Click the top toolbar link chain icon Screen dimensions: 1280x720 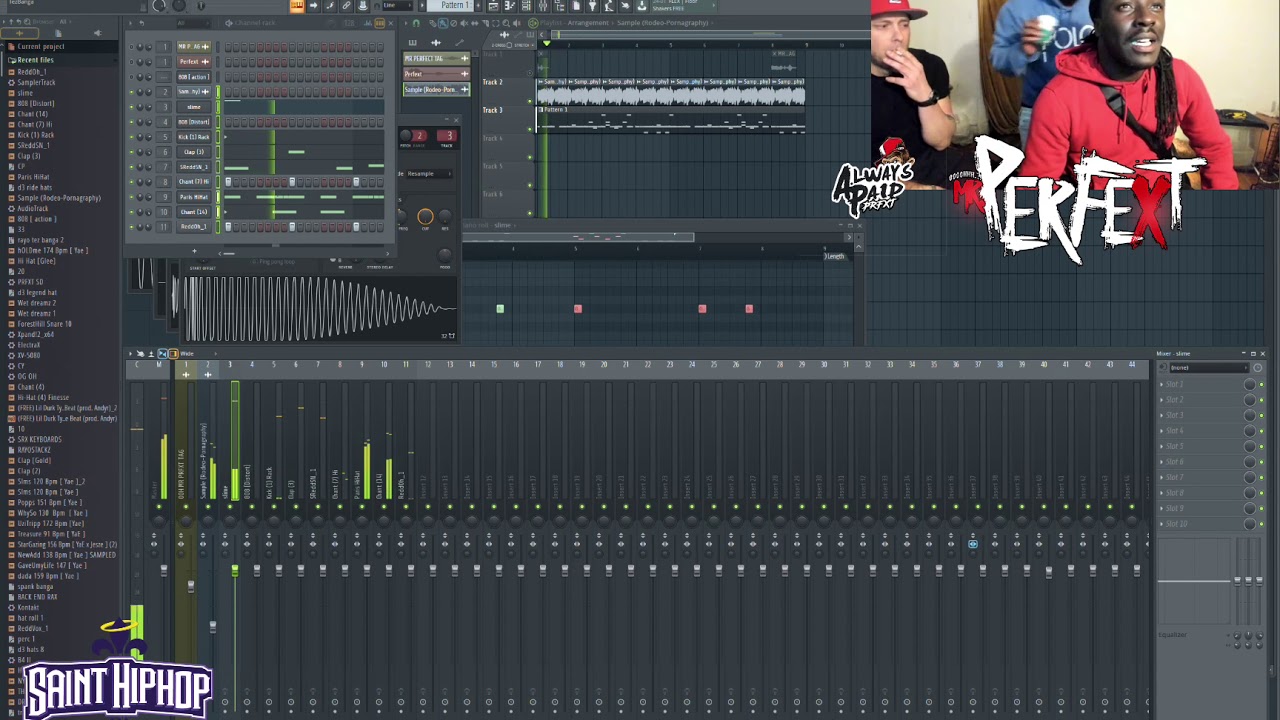tap(346, 5)
